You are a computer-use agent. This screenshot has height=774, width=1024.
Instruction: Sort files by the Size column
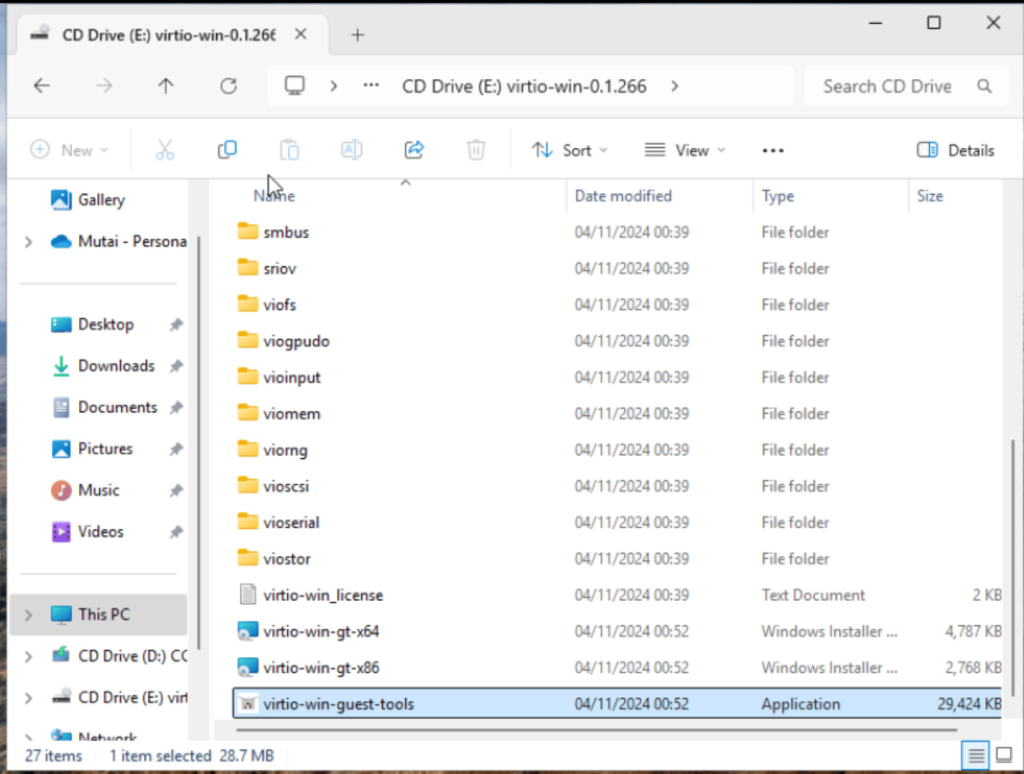929,196
